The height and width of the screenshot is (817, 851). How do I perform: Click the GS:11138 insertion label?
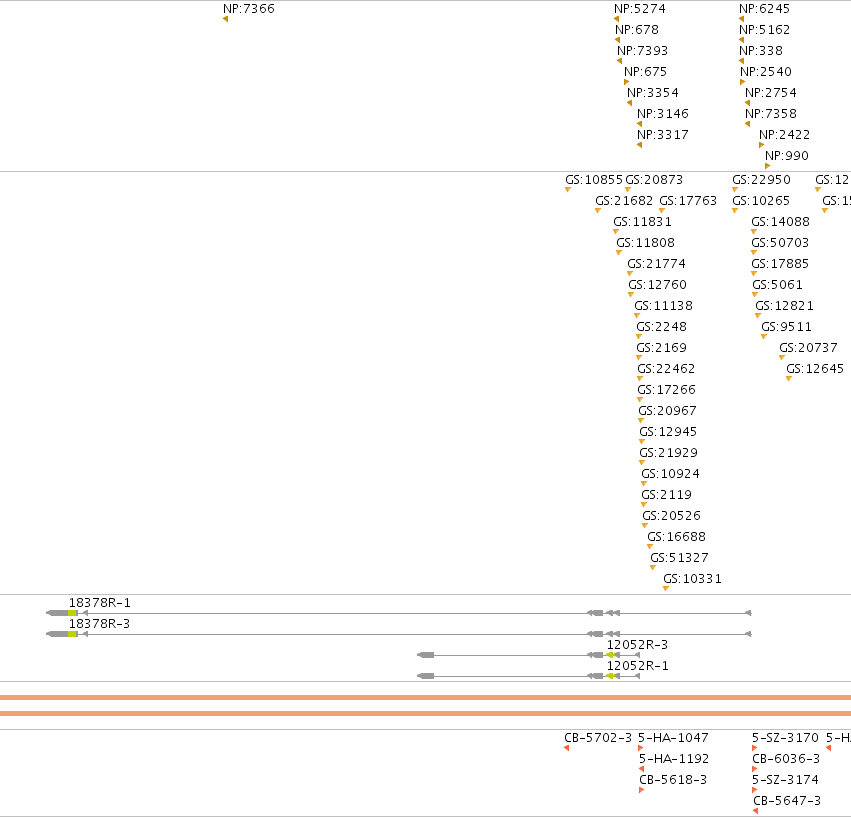click(663, 306)
